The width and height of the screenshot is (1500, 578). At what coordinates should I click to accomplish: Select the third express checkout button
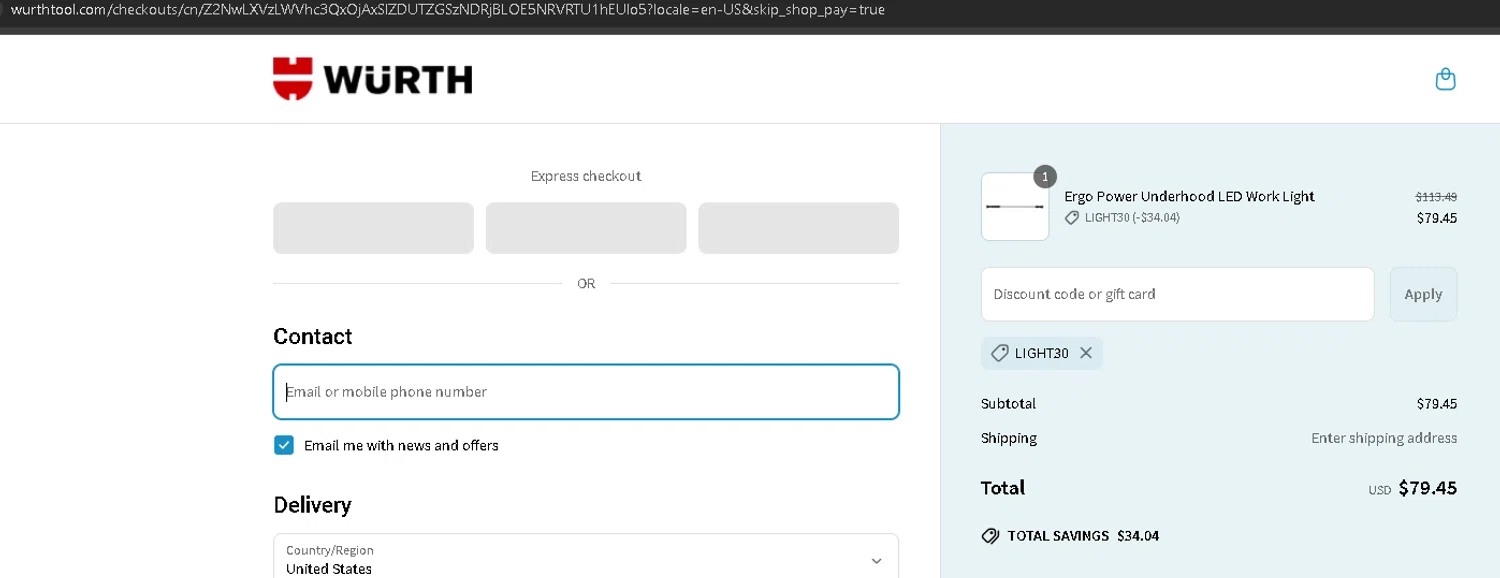point(798,228)
